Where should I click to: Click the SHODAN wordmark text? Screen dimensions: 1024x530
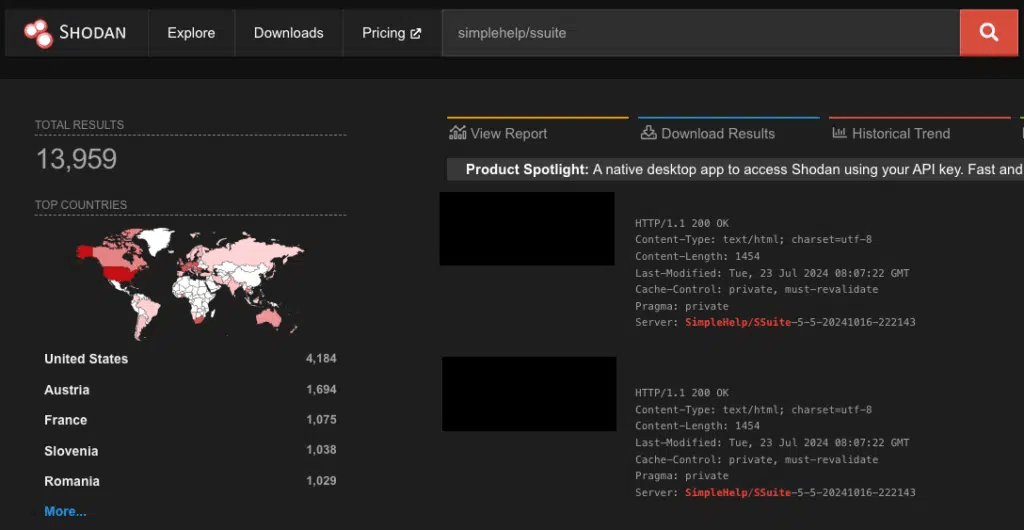click(x=92, y=33)
